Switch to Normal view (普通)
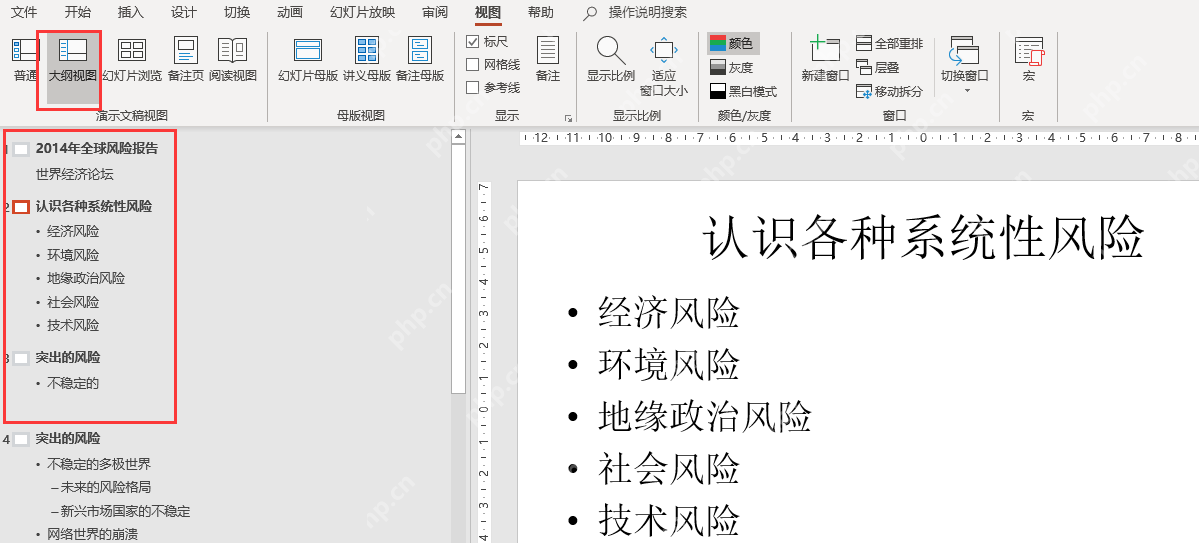Image resolution: width=1199 pixels, height=543 pixels. 25,60
